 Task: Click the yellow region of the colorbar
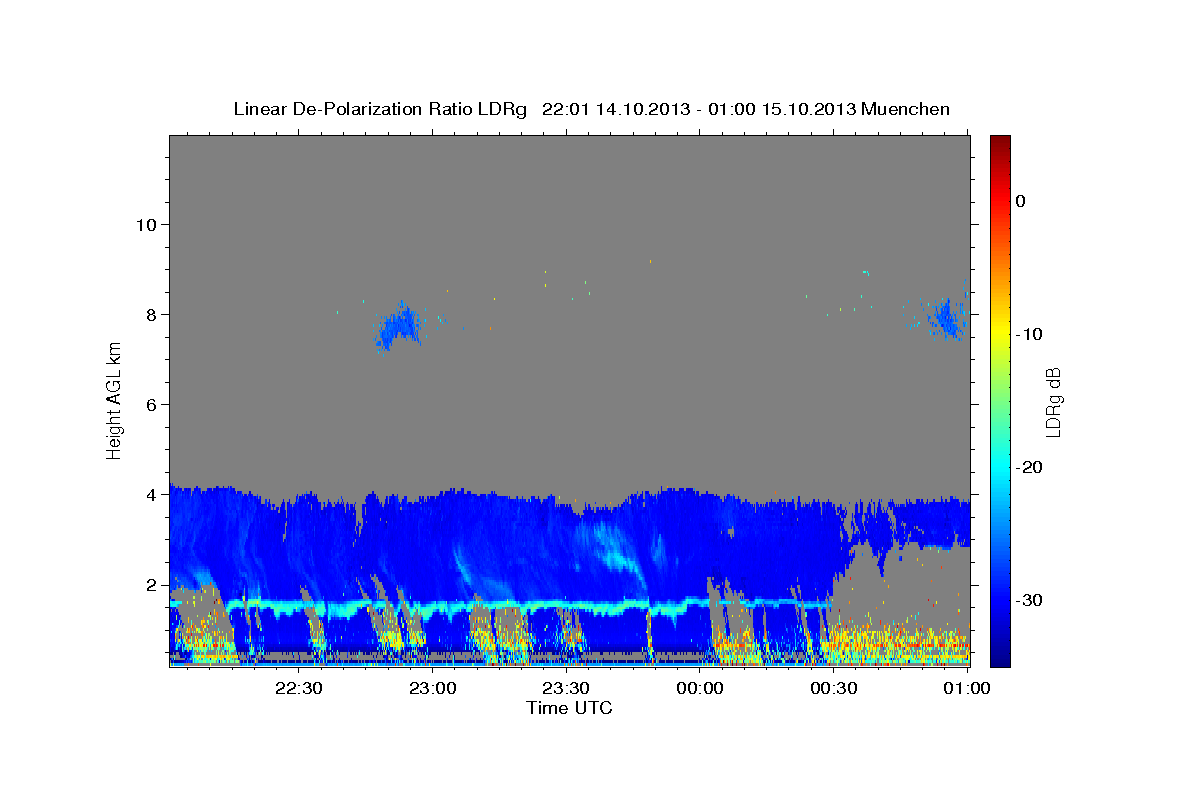tap(1000, 330)
